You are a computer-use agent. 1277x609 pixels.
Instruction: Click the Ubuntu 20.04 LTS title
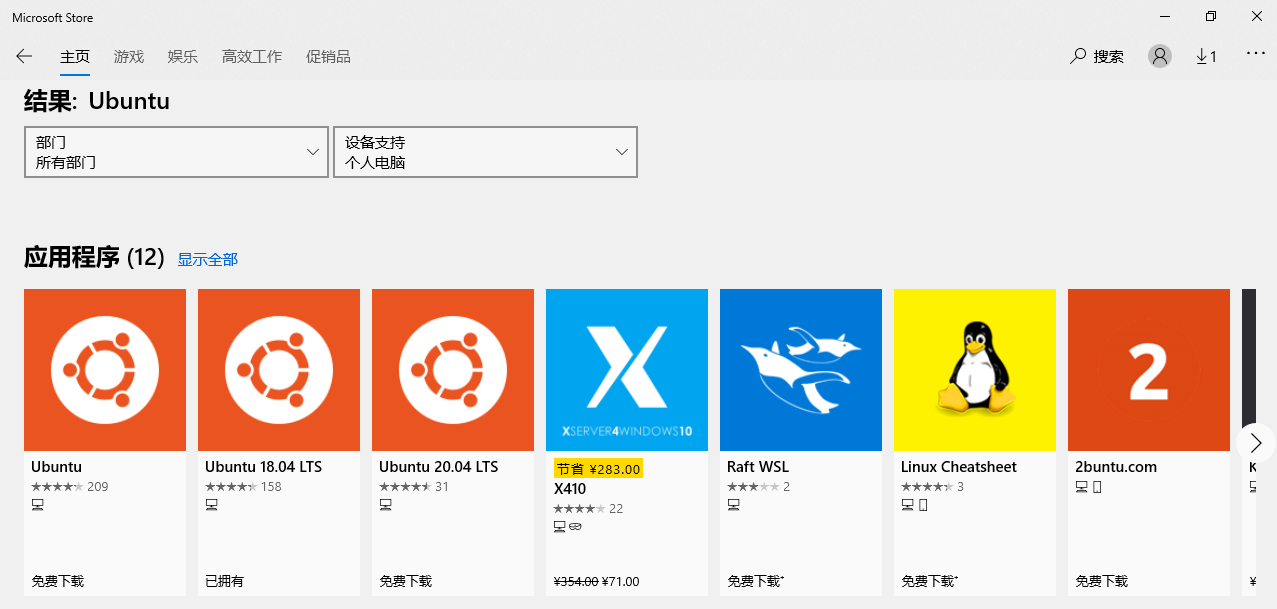click(438, 467)
